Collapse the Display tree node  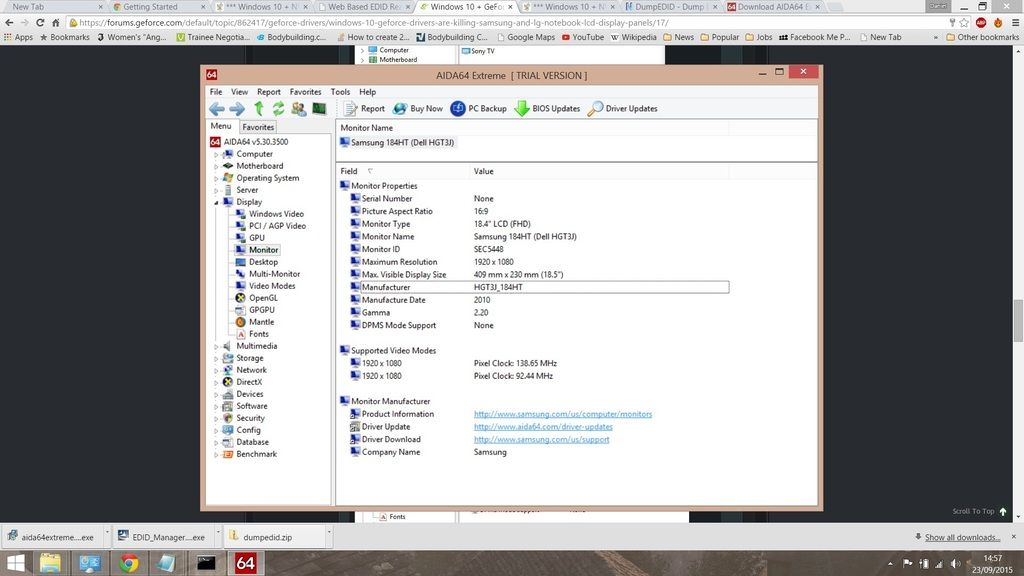click(216, 202)
